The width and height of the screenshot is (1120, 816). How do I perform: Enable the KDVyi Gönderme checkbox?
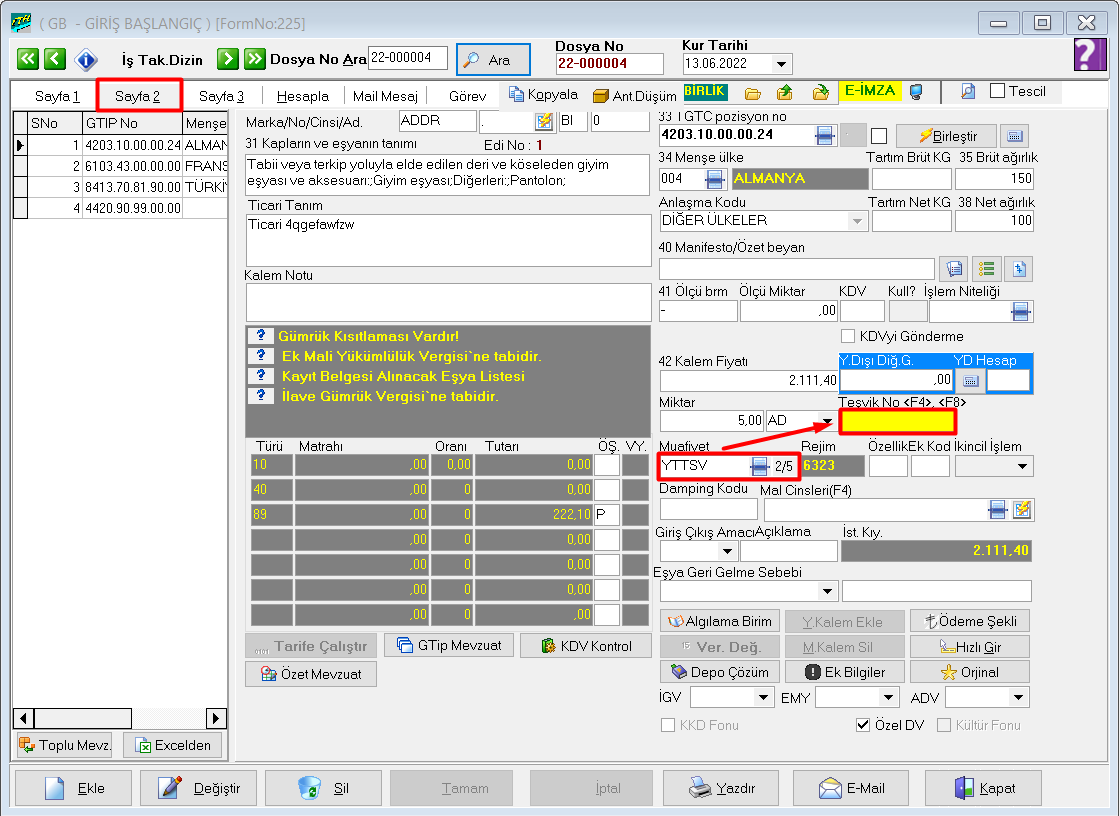[849, 336]
